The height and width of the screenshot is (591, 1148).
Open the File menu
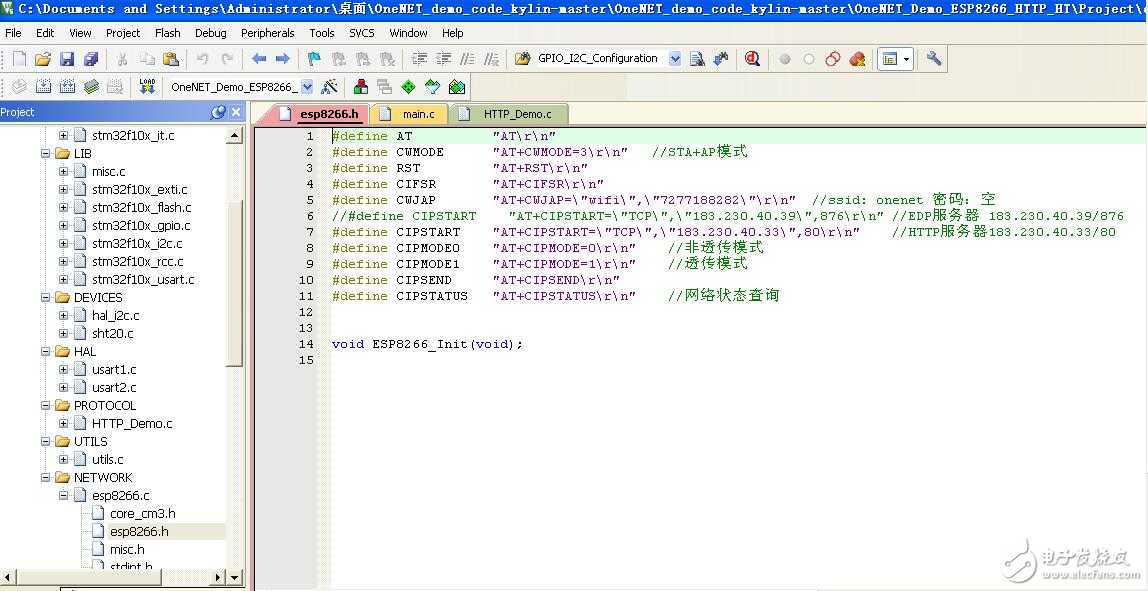point(13,33)
